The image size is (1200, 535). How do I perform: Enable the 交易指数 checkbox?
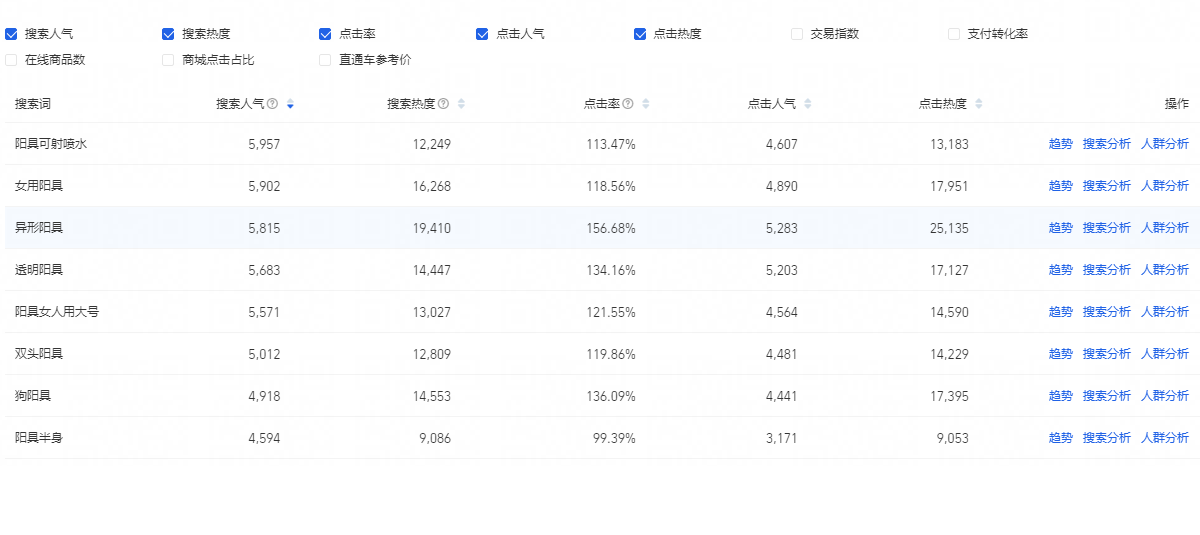tap(797, 34)
